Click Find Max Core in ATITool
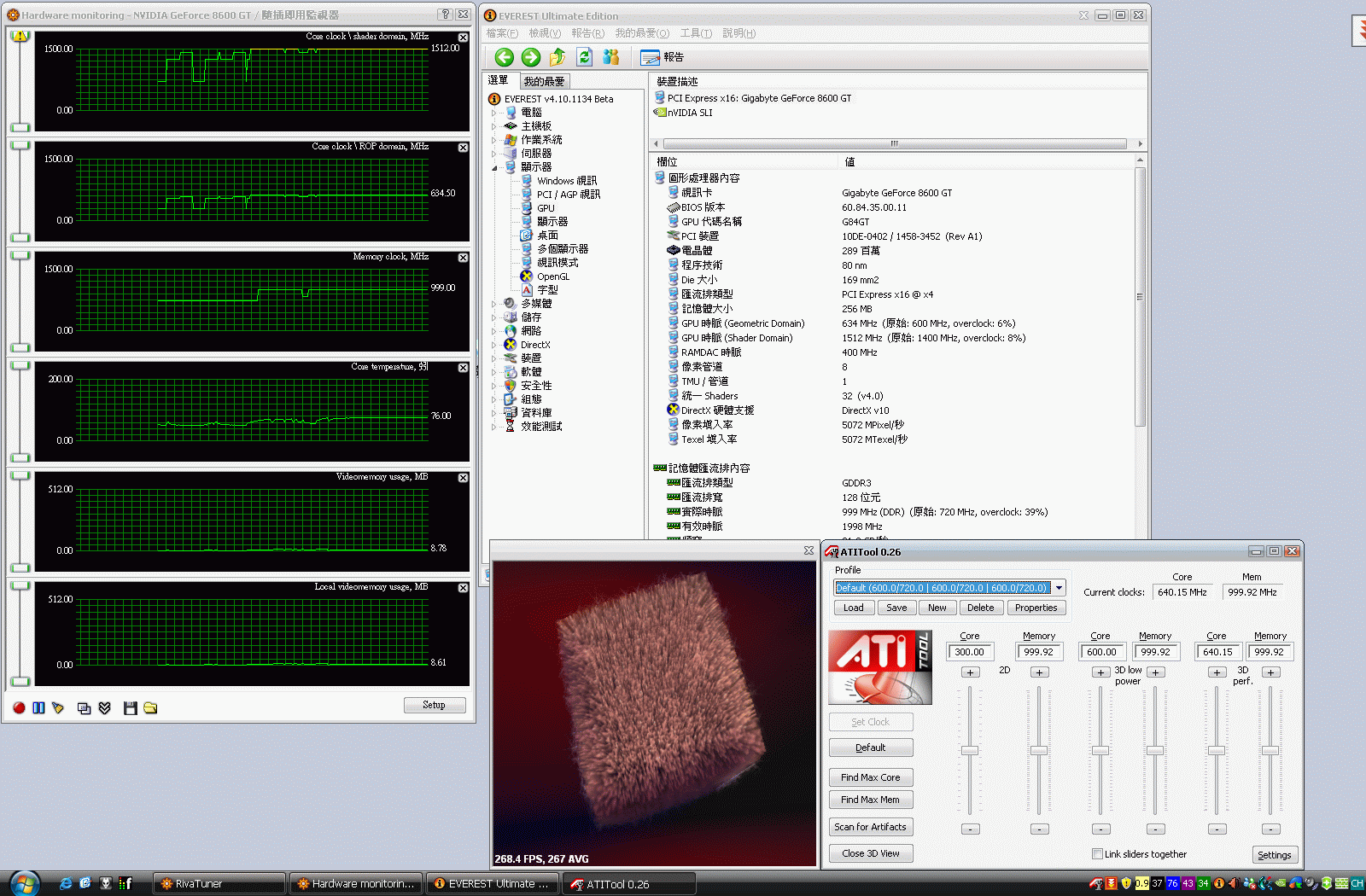1366x896 pixels. click(871, 777)
